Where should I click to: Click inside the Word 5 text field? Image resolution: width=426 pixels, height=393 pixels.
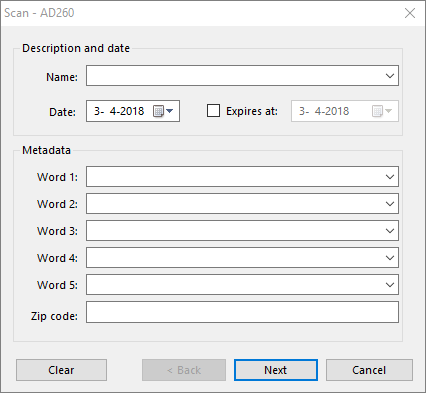pos(234,285)
